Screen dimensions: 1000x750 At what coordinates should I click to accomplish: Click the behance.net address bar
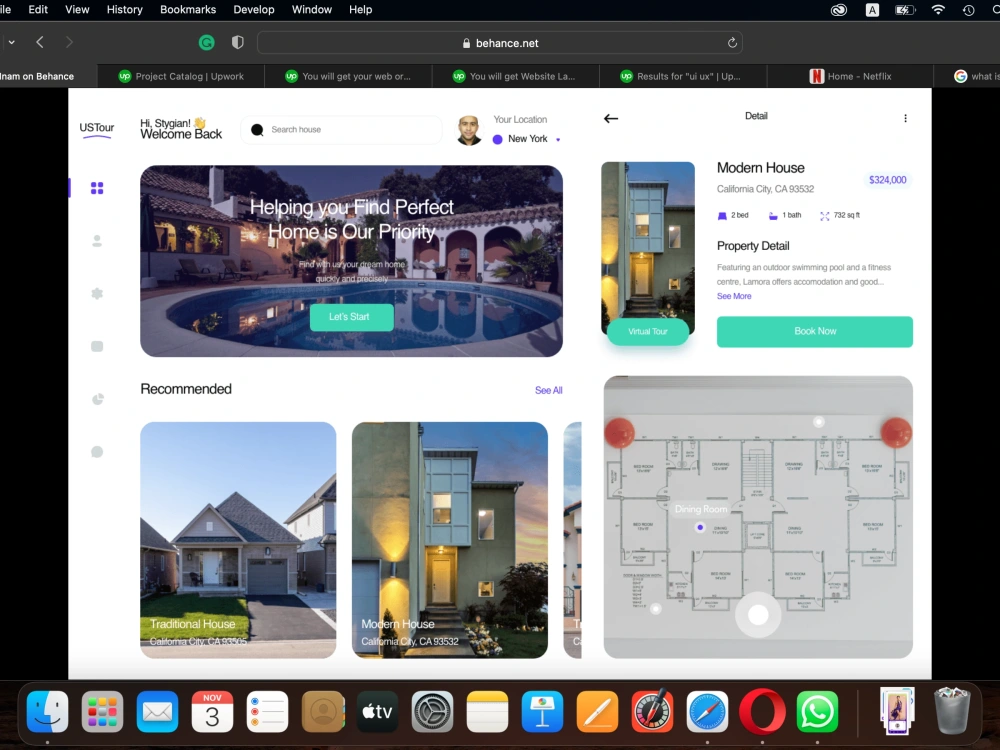click(500, 43)
